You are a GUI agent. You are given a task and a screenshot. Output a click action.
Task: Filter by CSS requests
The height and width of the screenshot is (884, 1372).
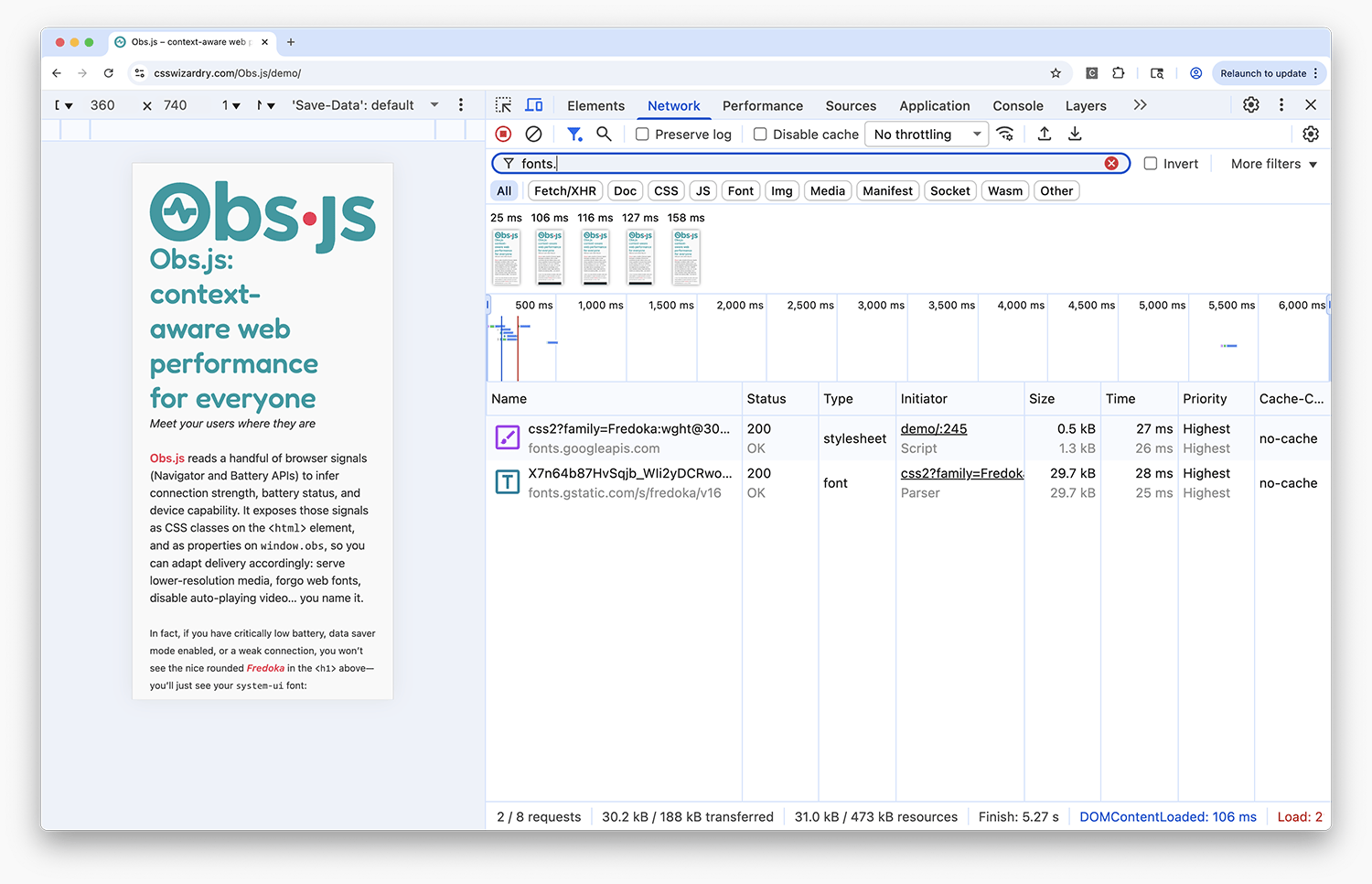(667, 190)
